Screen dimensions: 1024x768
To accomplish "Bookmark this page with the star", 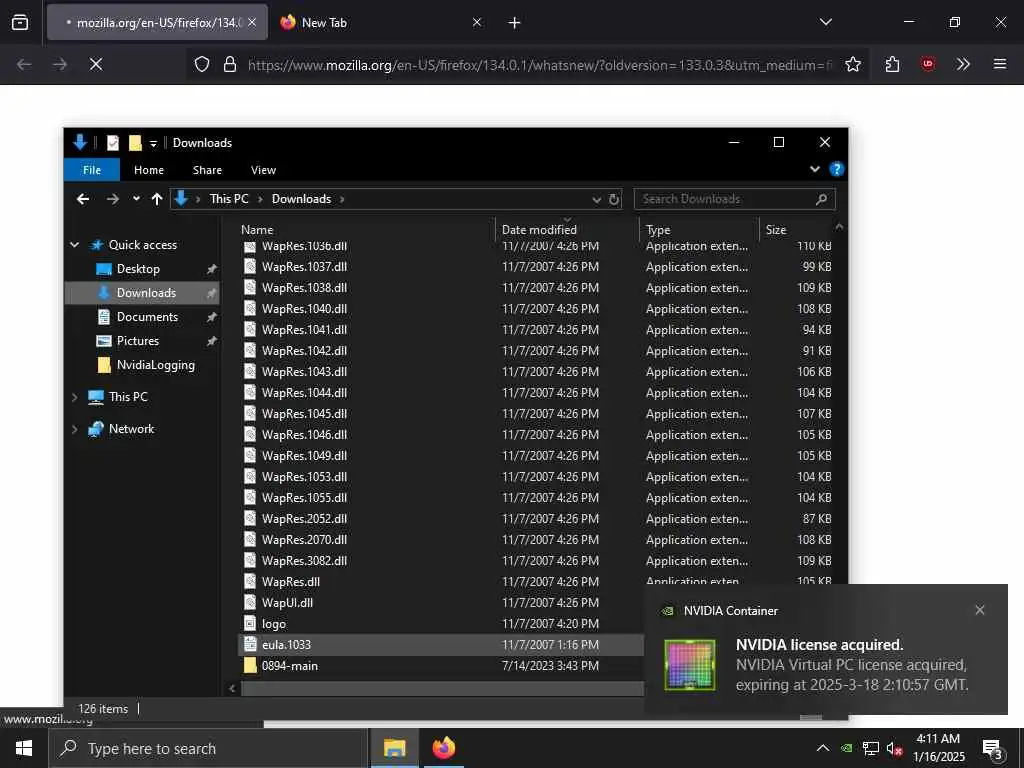I will [x=852, y=64].
